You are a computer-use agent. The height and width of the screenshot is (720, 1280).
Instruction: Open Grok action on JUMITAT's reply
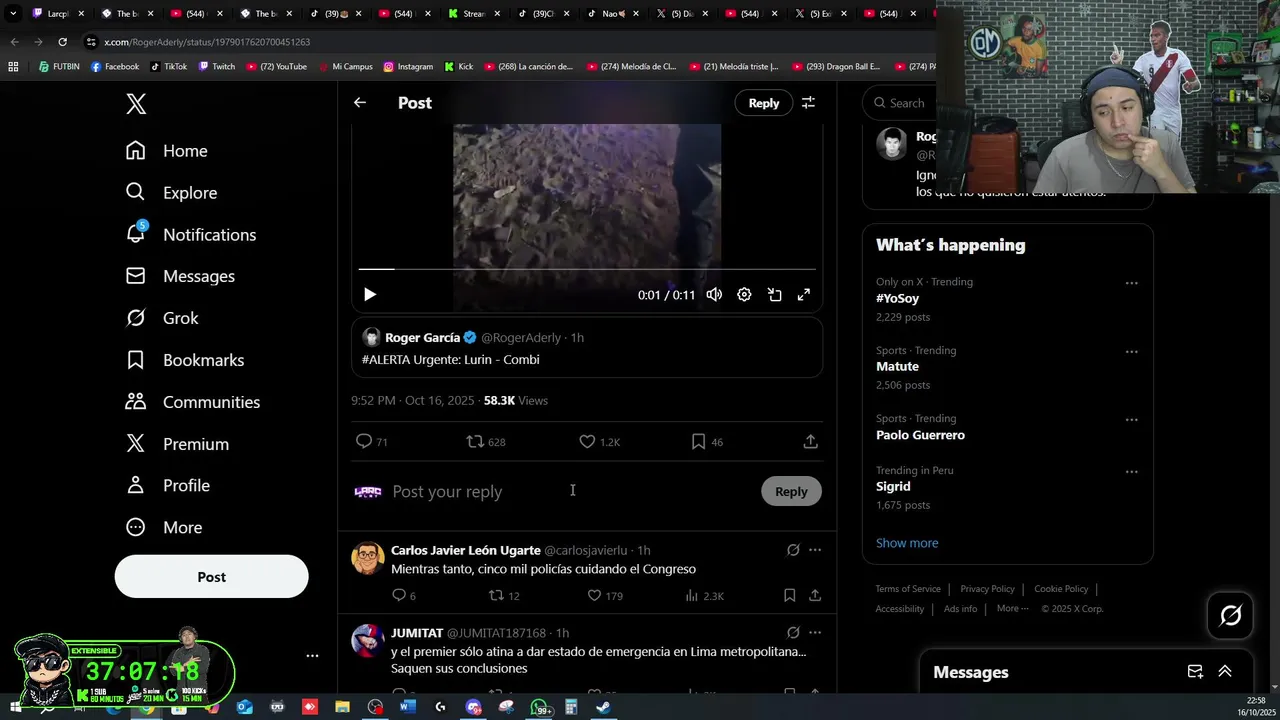(x=793, y=633)
